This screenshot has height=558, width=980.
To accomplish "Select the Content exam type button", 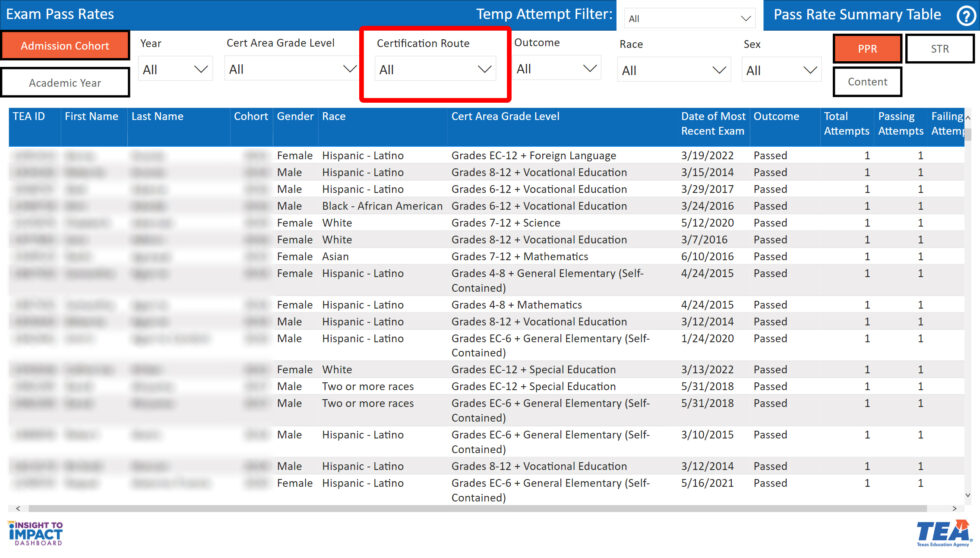I will pos(867,82).
